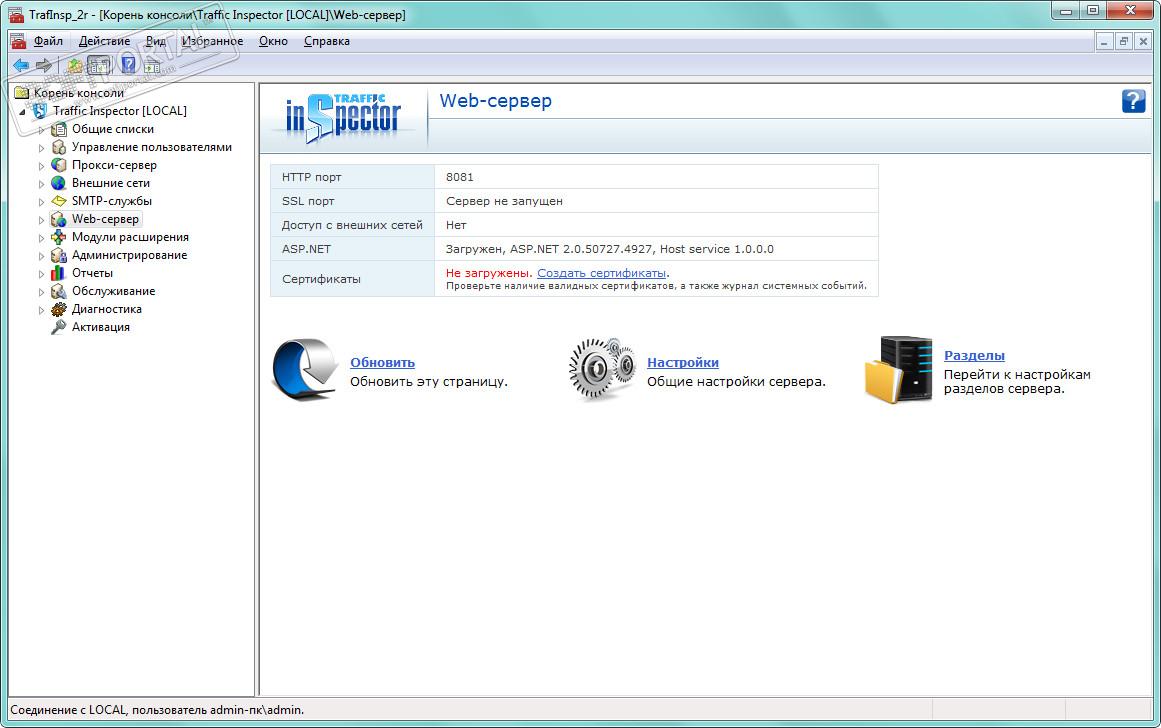Click the Корень консоли folder icon
1161x728 pixels.
(x=21, y=93)
